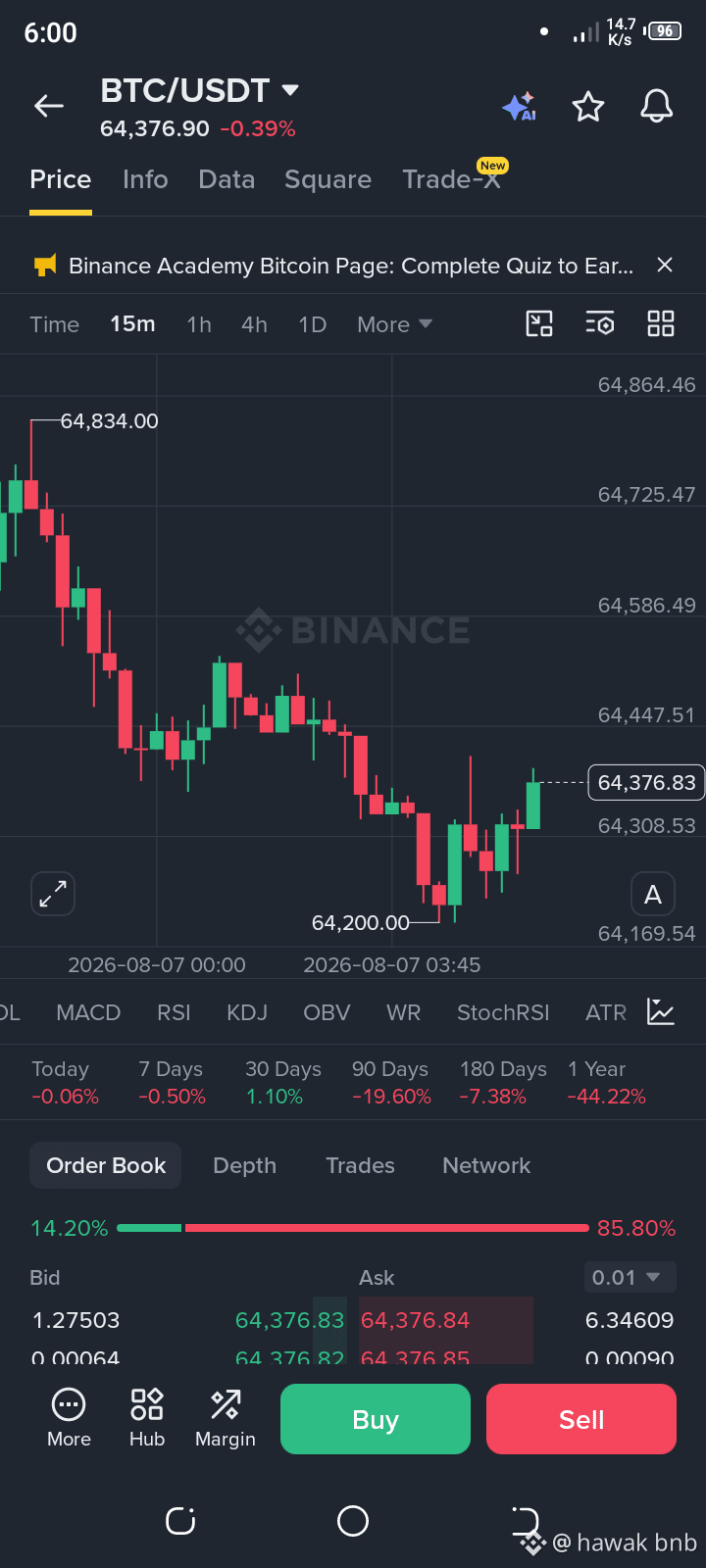Viewport: 706px width, 1568px height.
Task: Dismiss the Binance Academy banner
Action: pos(665,266)
